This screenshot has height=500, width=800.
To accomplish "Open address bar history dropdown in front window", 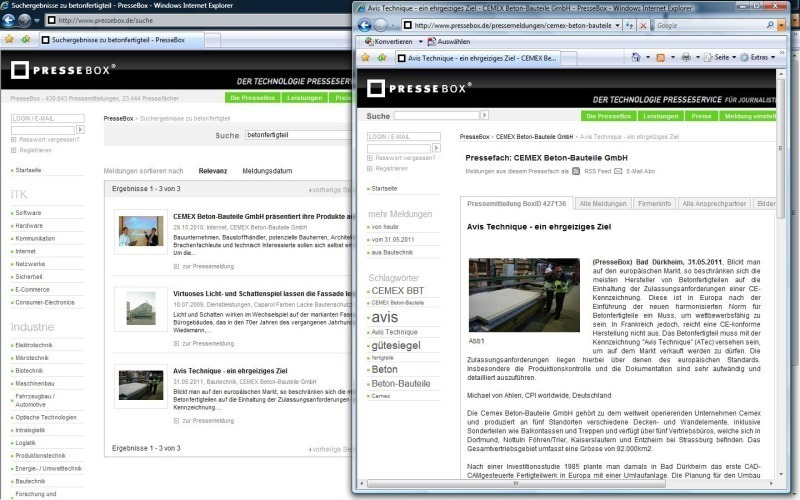I will tap(617, 25).
